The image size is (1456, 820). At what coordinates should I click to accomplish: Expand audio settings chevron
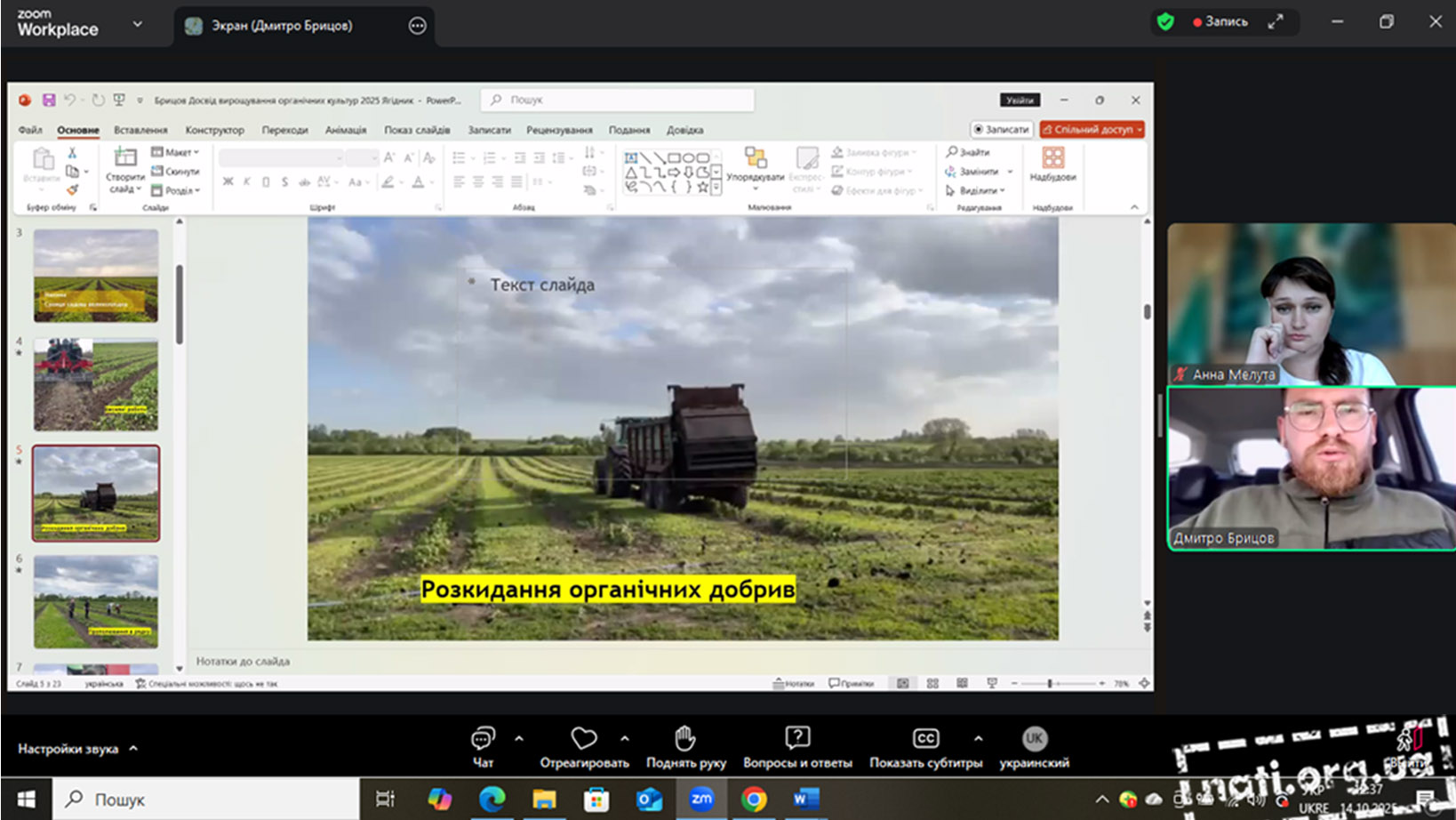point(133,748)
